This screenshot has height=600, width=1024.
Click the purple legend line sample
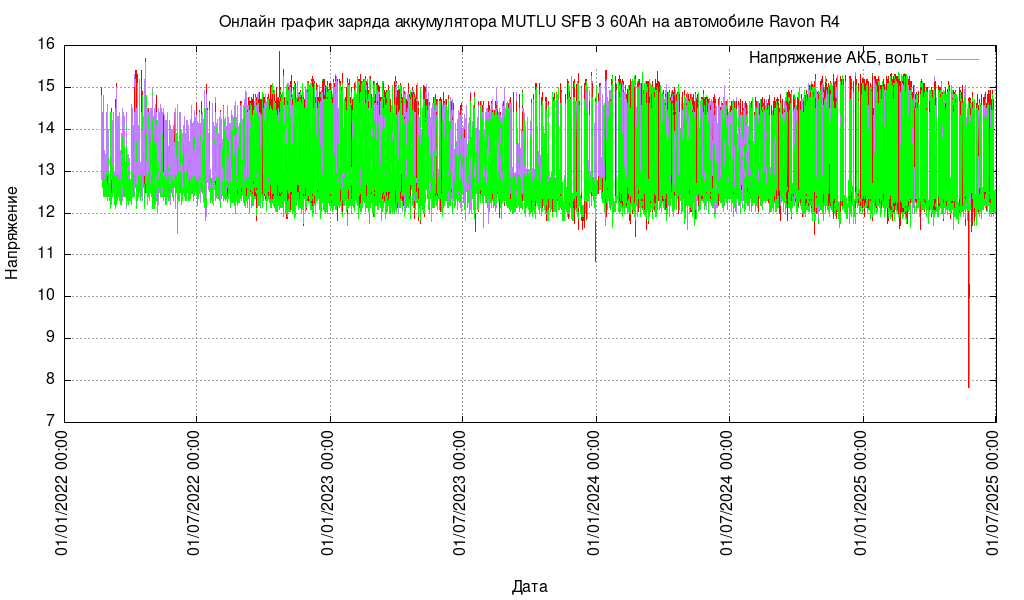(957, 59)
